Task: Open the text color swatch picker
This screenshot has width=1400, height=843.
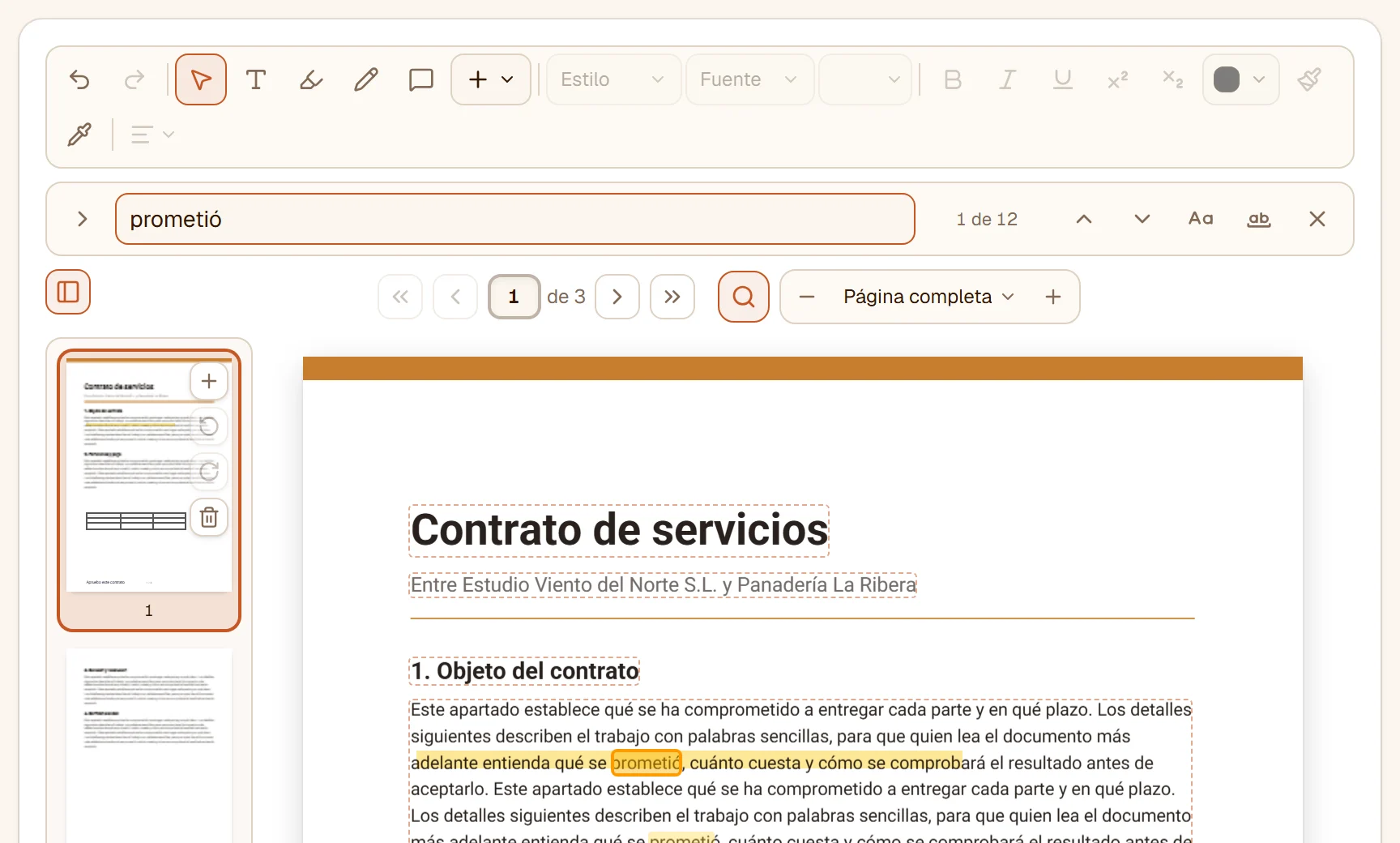Action: click(1240, 79)
